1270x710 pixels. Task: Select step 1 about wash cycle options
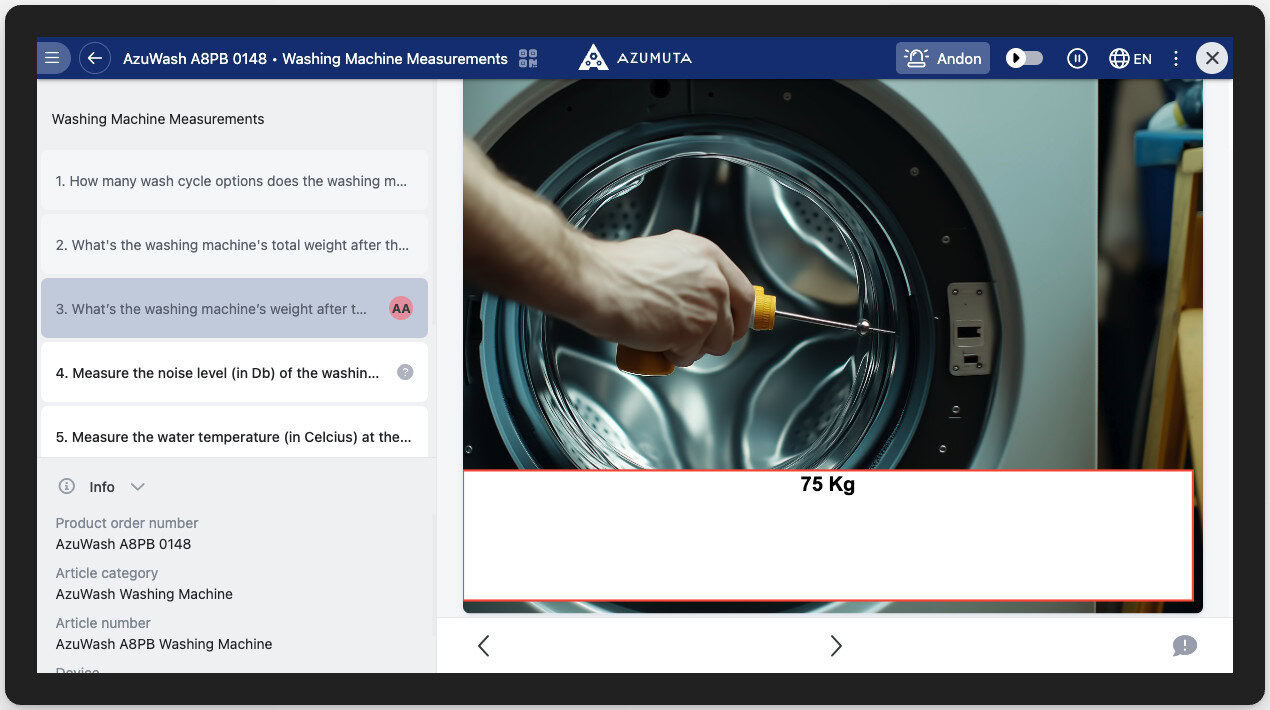pos(234,181)
